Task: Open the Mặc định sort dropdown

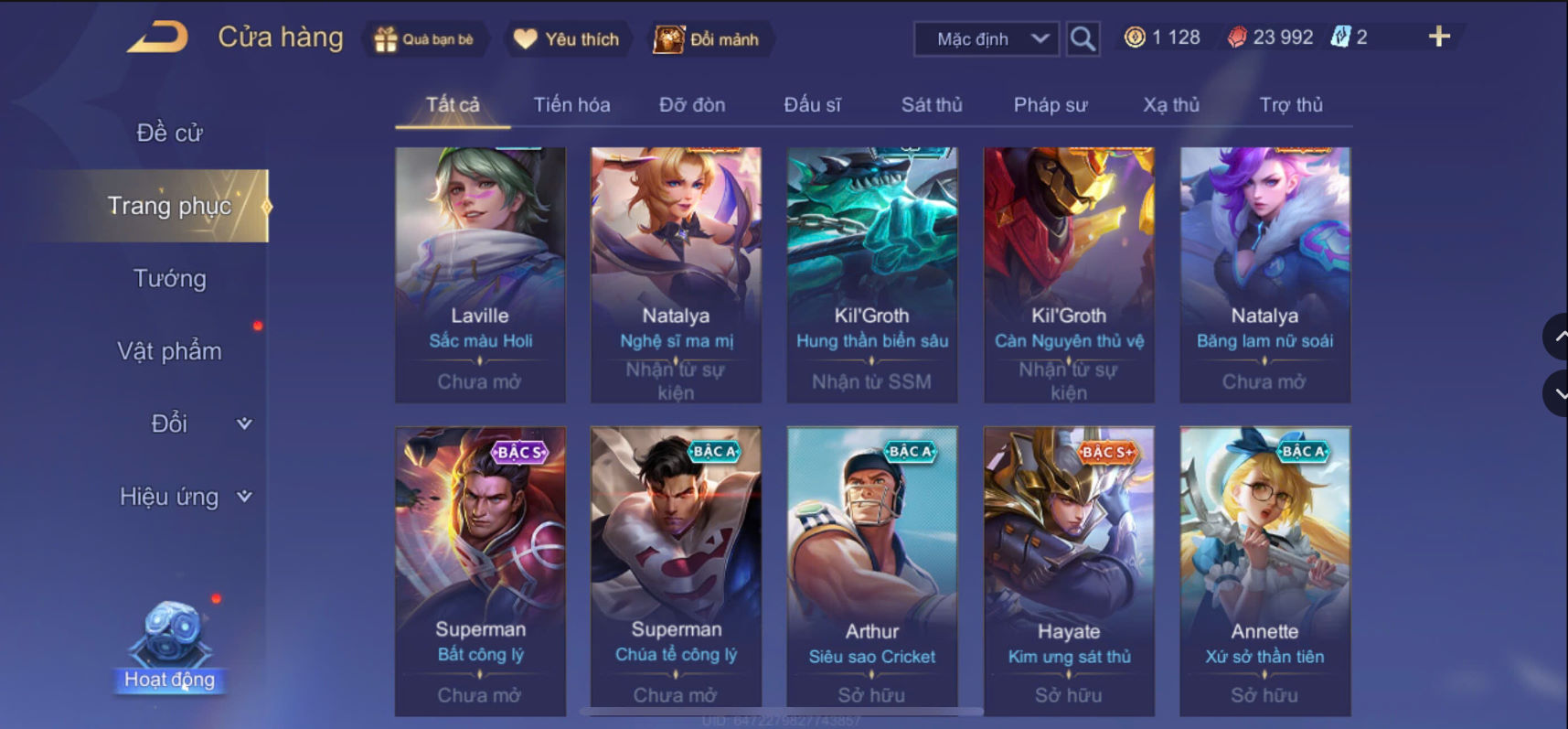Action: point(987,39)
